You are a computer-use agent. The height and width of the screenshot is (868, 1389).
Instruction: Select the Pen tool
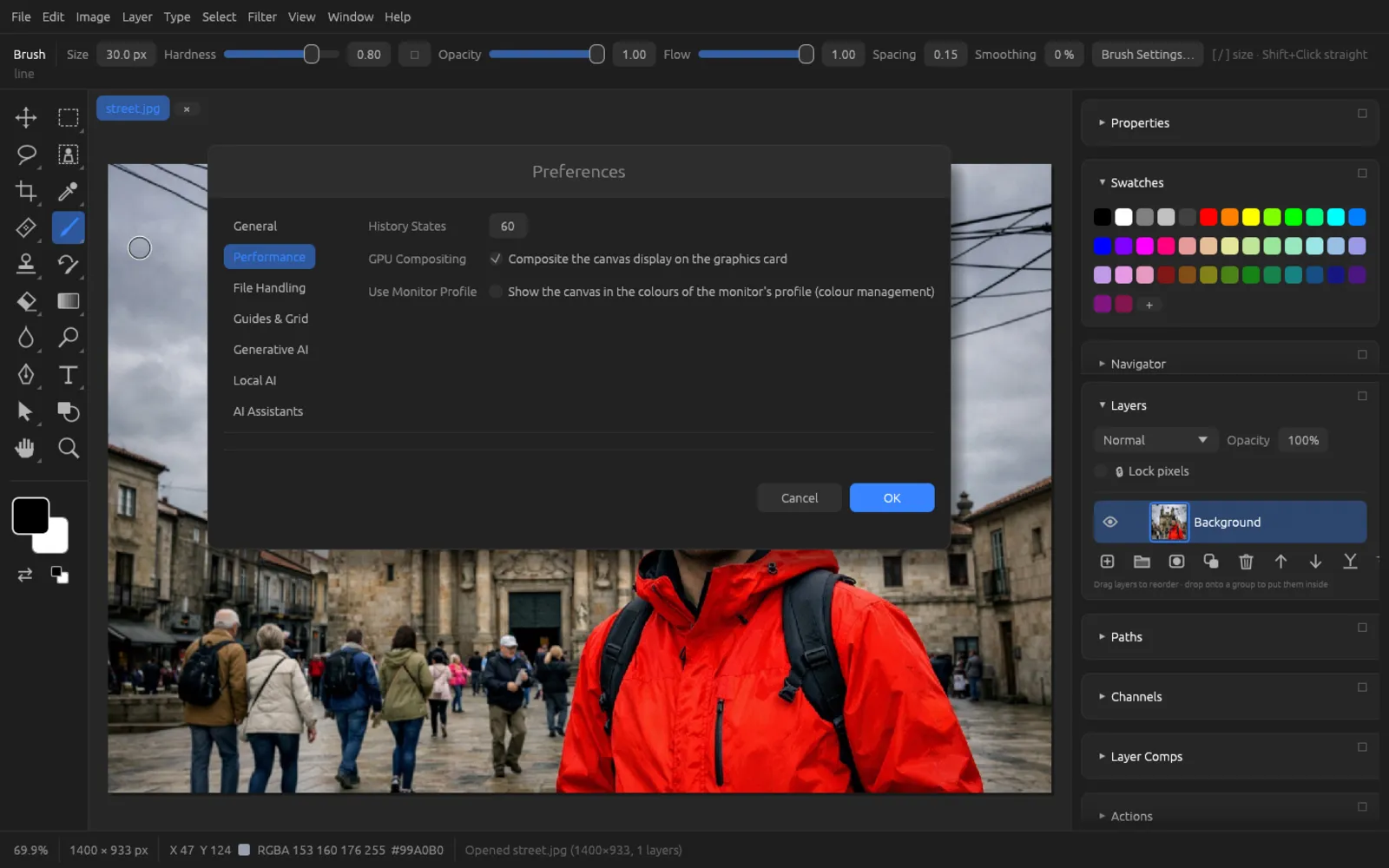pos(26,374)
